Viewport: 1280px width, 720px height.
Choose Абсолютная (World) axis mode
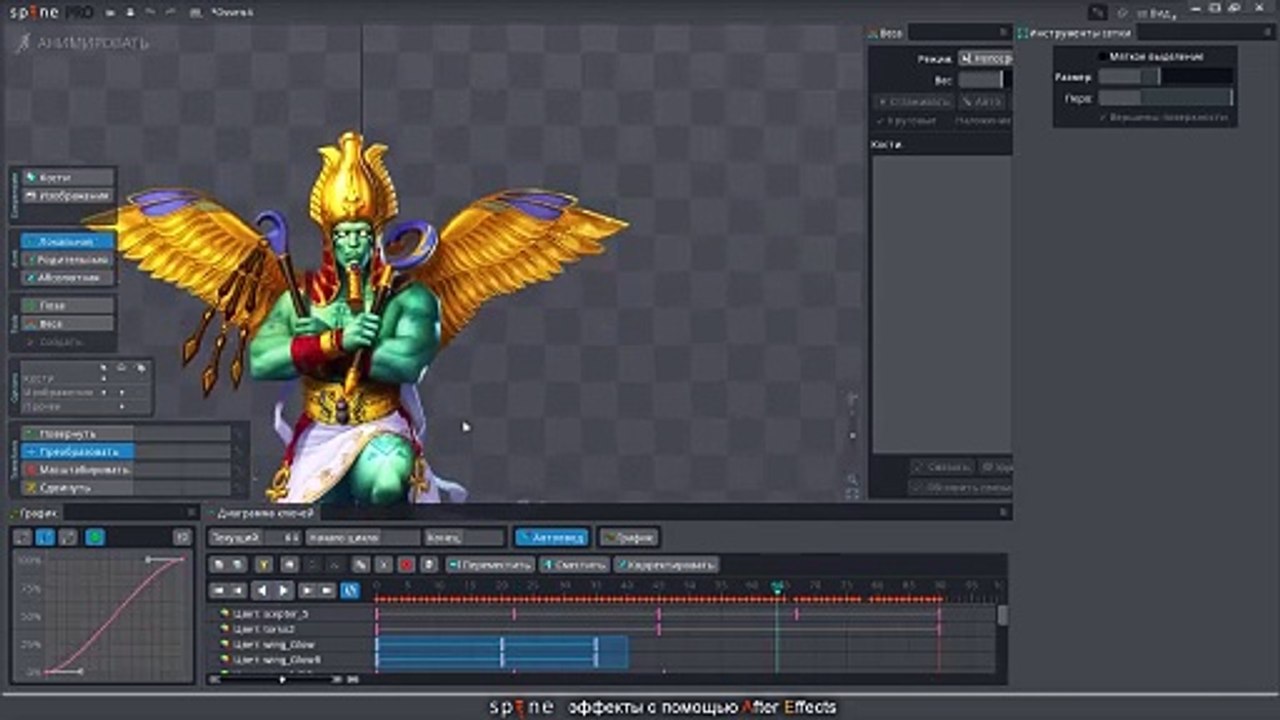(68, 277)
